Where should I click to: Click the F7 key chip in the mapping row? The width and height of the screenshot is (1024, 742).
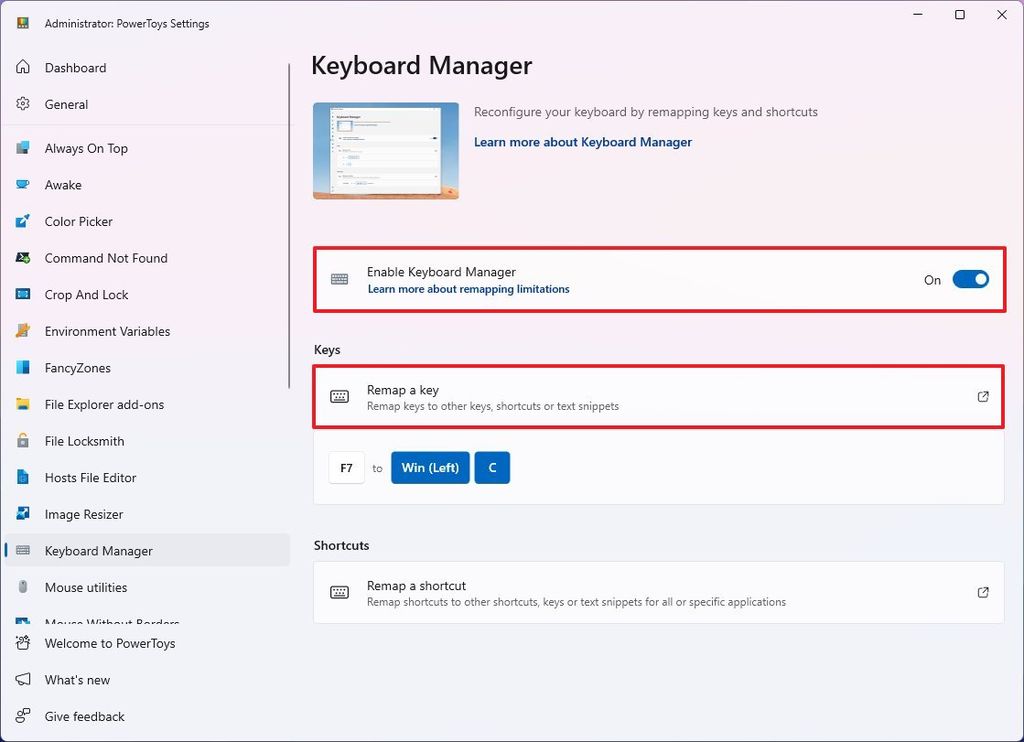point(346,467)
